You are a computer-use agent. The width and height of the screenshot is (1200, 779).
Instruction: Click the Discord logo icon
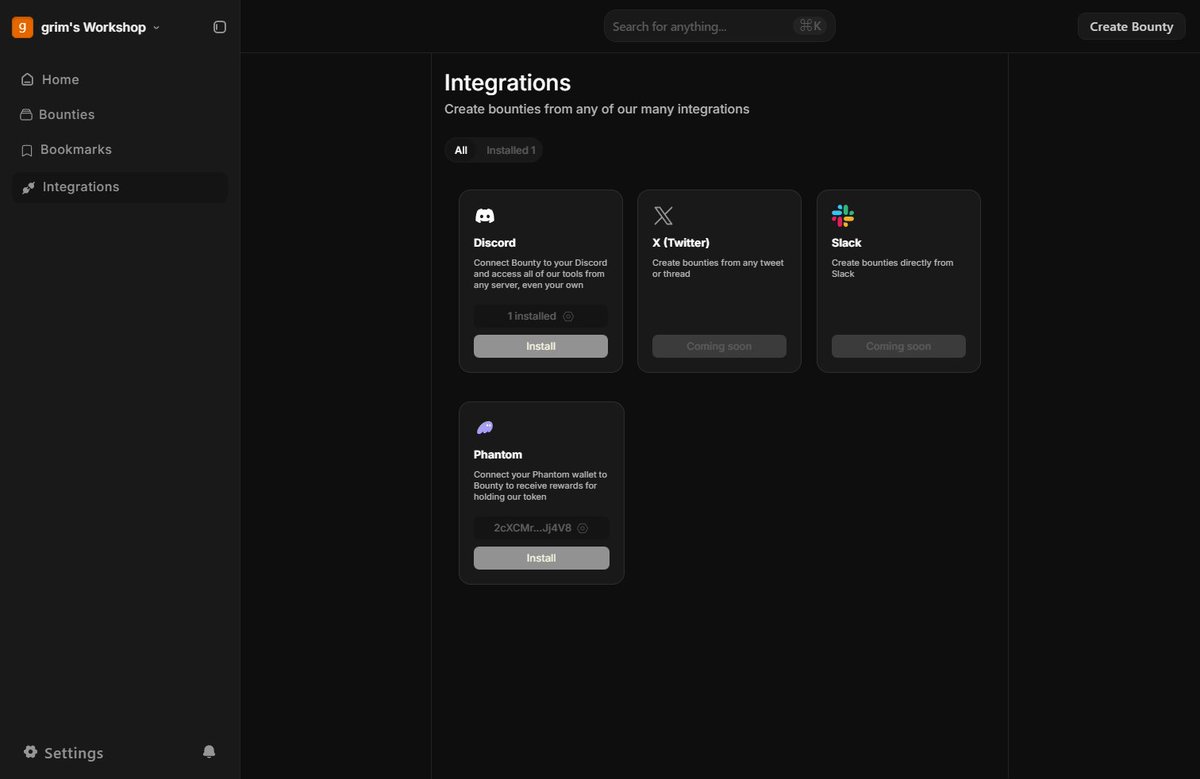pos(484,215)
